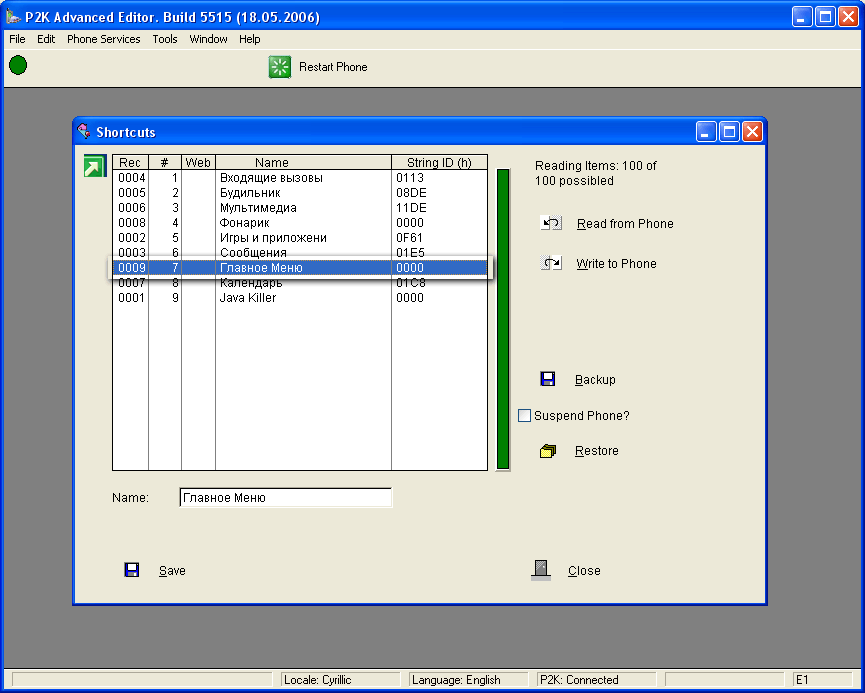865x693 pixels.
Task: Click the Reading Items 100 of 100 text
Action: point(595,173)
